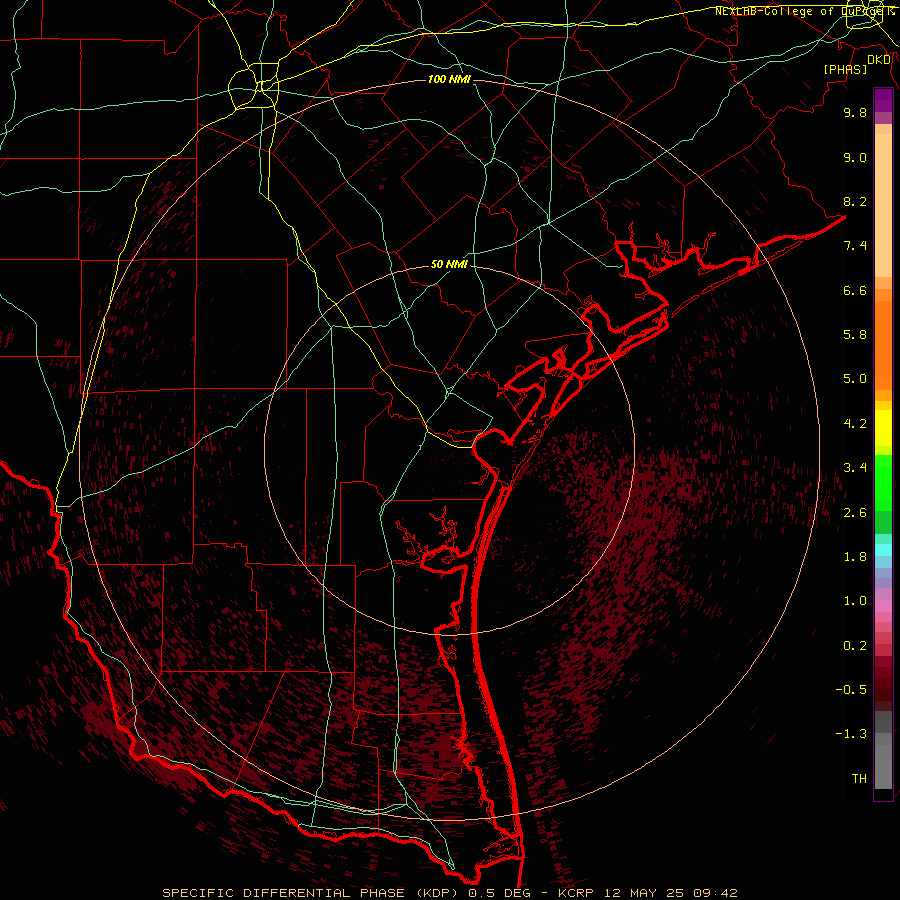Viewport: 900px width, 900px height.
Task: Pick the bright green segment of color bar
Action: point(883,482)
